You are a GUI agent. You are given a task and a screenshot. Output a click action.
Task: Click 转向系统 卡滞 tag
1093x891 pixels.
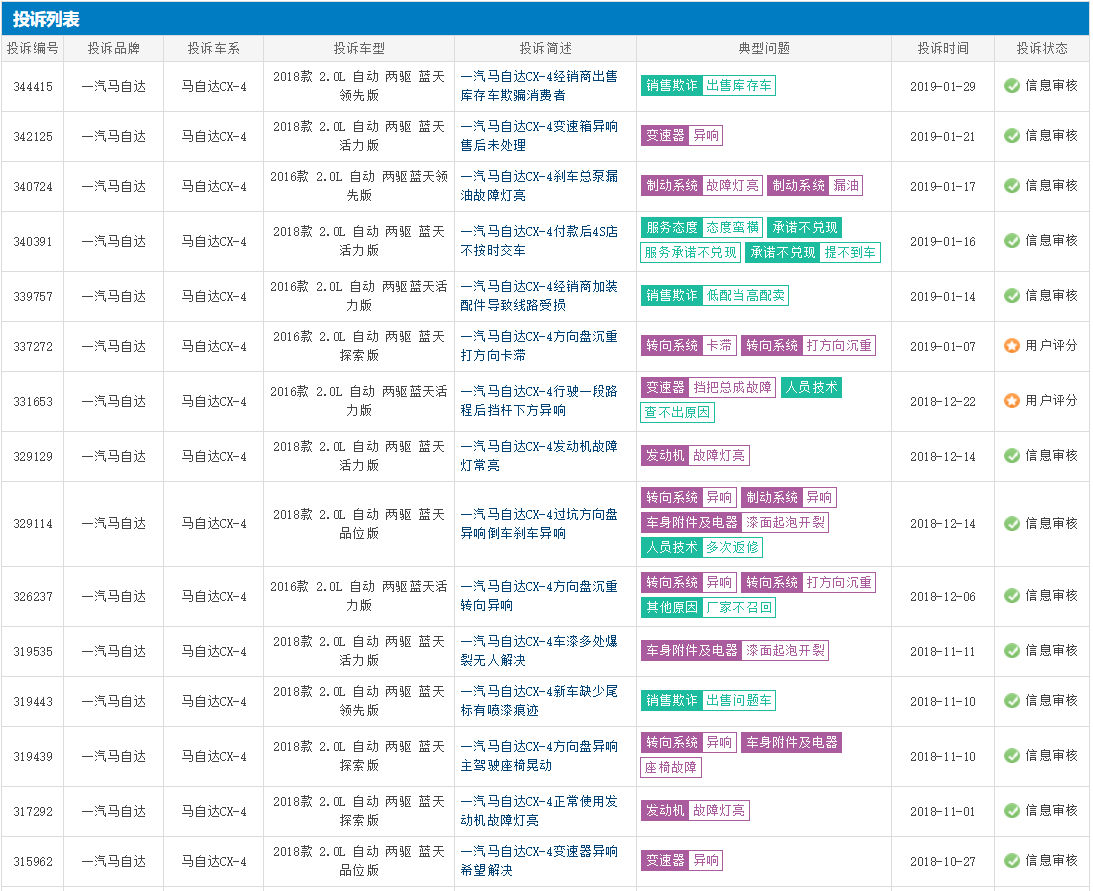(688, 346)
